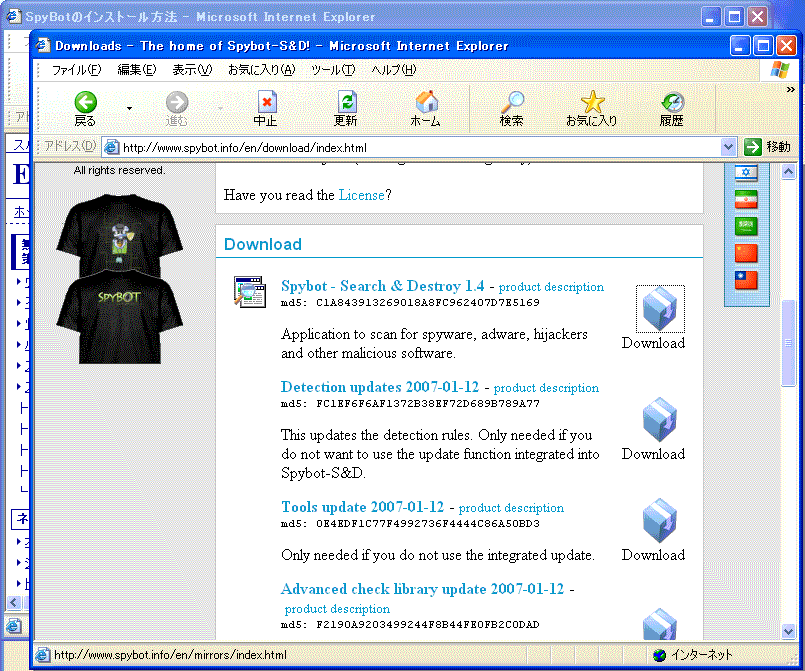The width and height of the screenshot is (805, 671).
Task: Open the History (履歴) panel
Action: pyautogui.click(x=672, y=102)
